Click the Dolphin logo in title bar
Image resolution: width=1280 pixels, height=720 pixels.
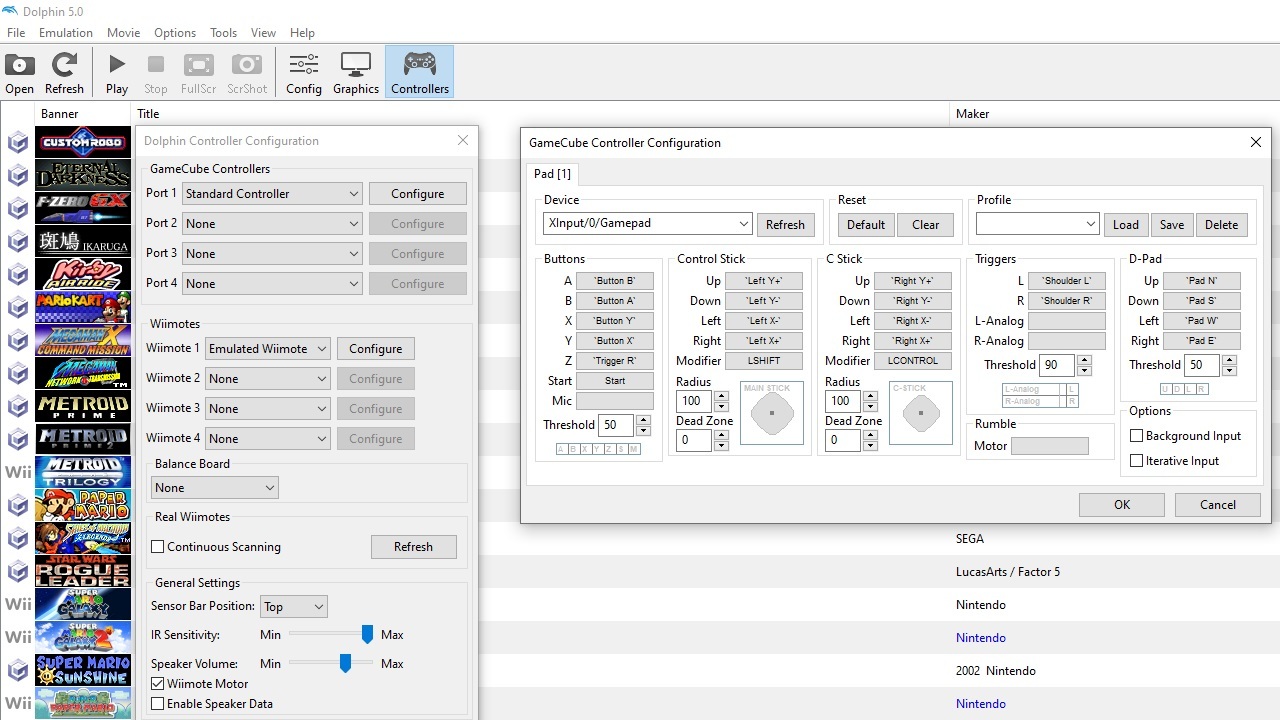point(10,11)
